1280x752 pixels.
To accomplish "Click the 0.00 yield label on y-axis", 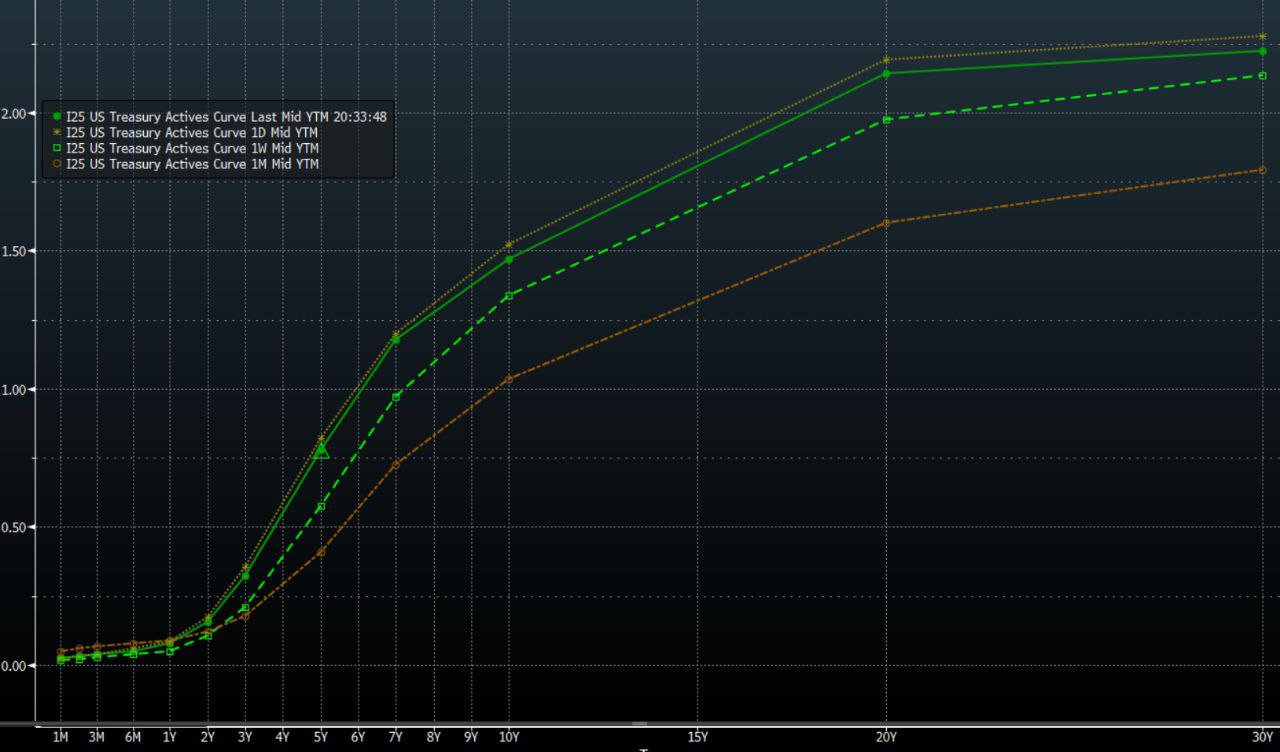I will [14, 665].
